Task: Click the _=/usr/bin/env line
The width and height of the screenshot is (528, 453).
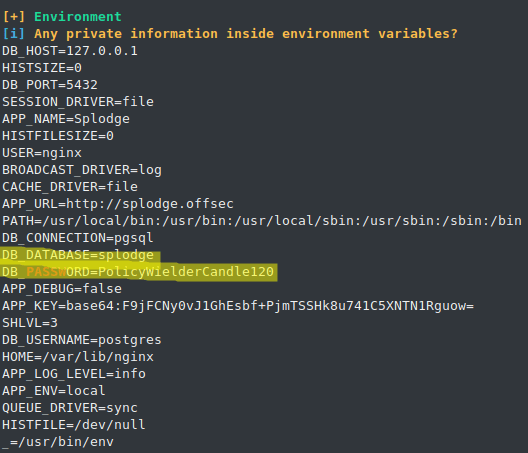Action: click(58, 442)
